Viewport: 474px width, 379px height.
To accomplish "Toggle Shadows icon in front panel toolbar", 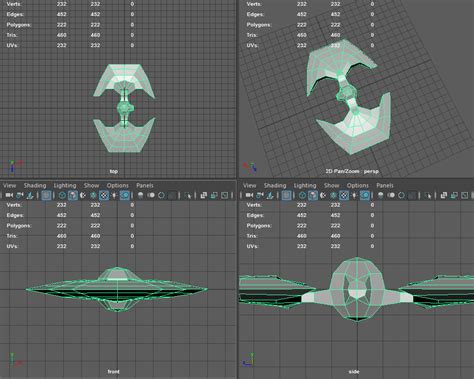I will tap(124, 195).
